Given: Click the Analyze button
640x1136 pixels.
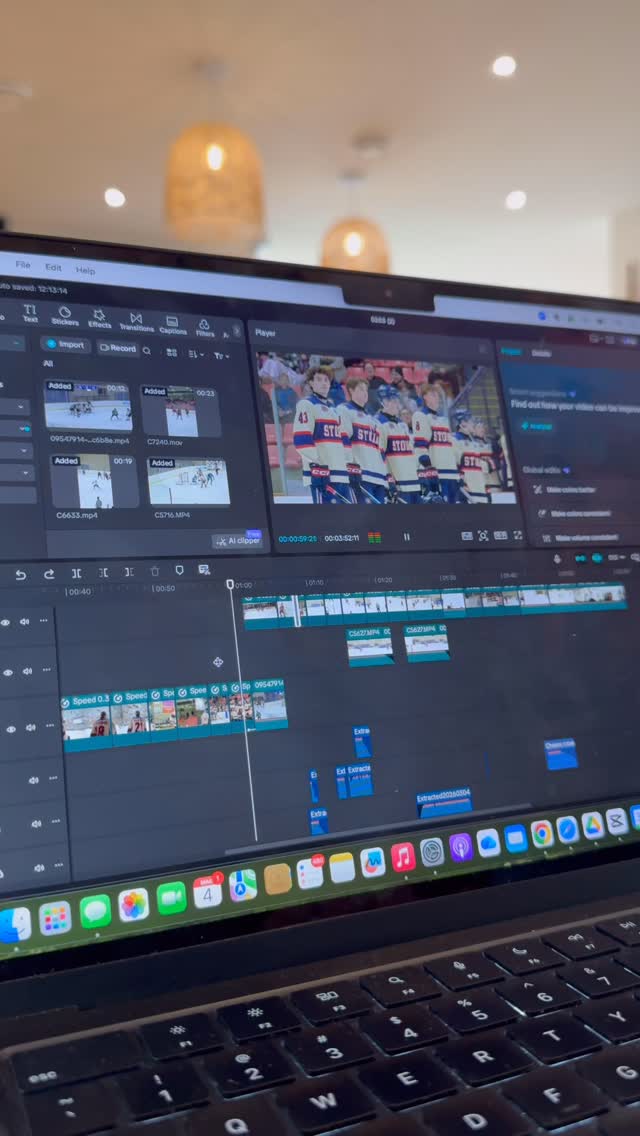Looking at the screenshot, I should pyautogui.click(x=537, y=426).
